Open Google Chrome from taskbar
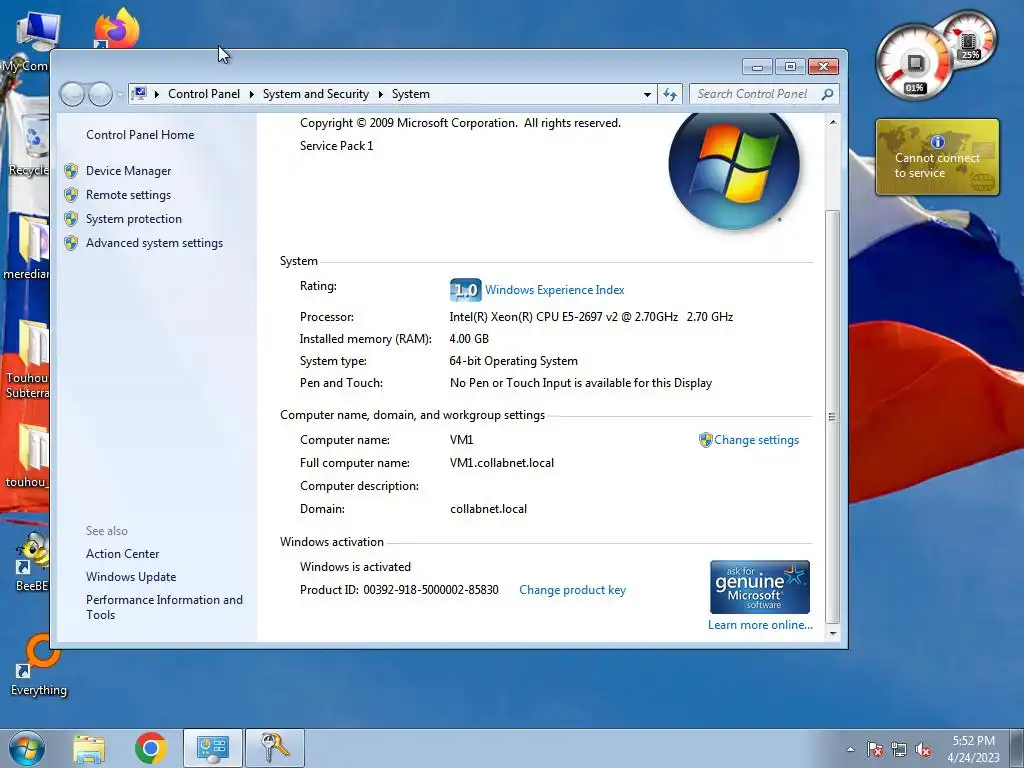 (x=151, y=748)
